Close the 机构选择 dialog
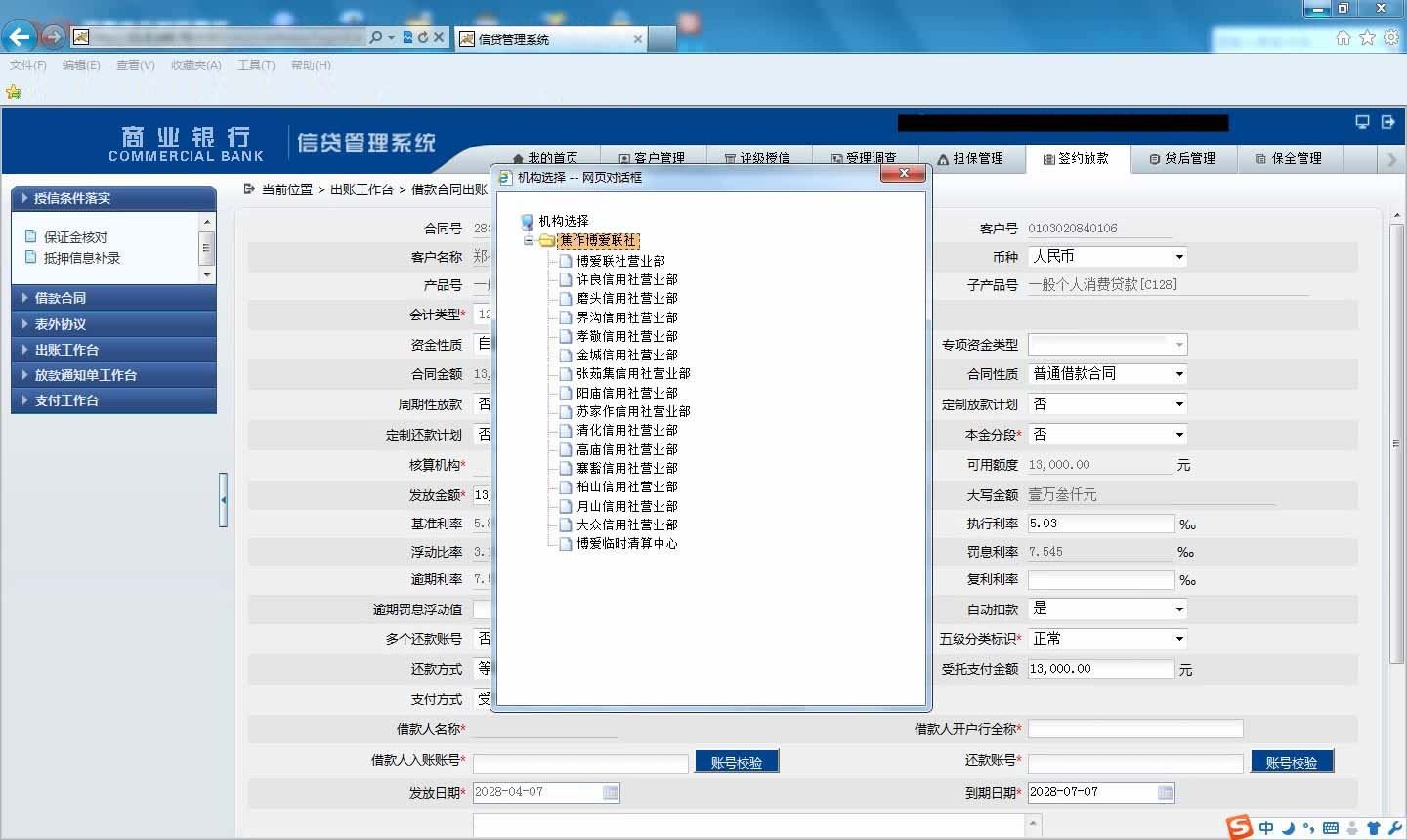This screenshot has height=840, width=1407. [904, 173]
